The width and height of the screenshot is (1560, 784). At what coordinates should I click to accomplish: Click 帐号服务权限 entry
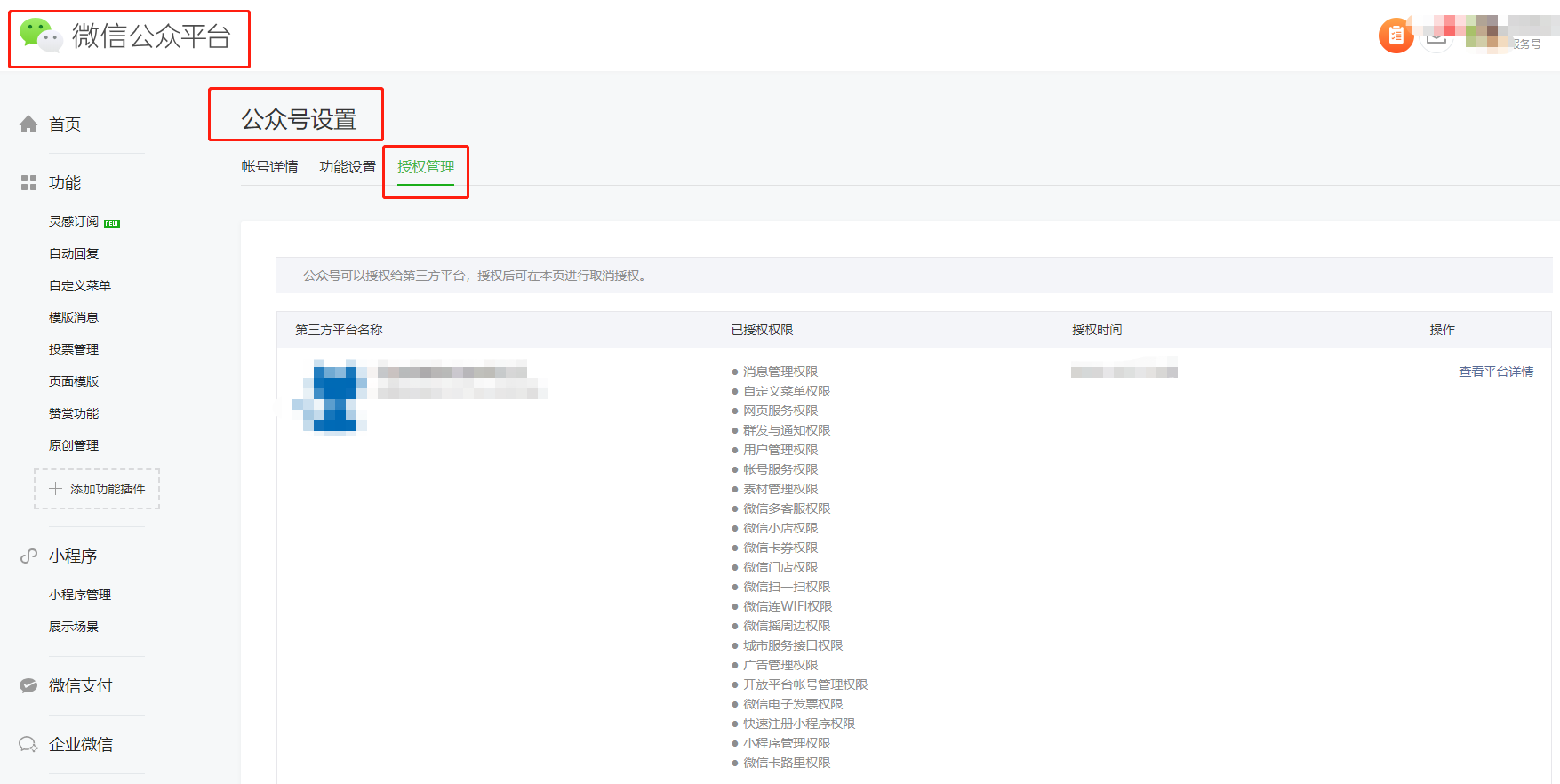780,469
